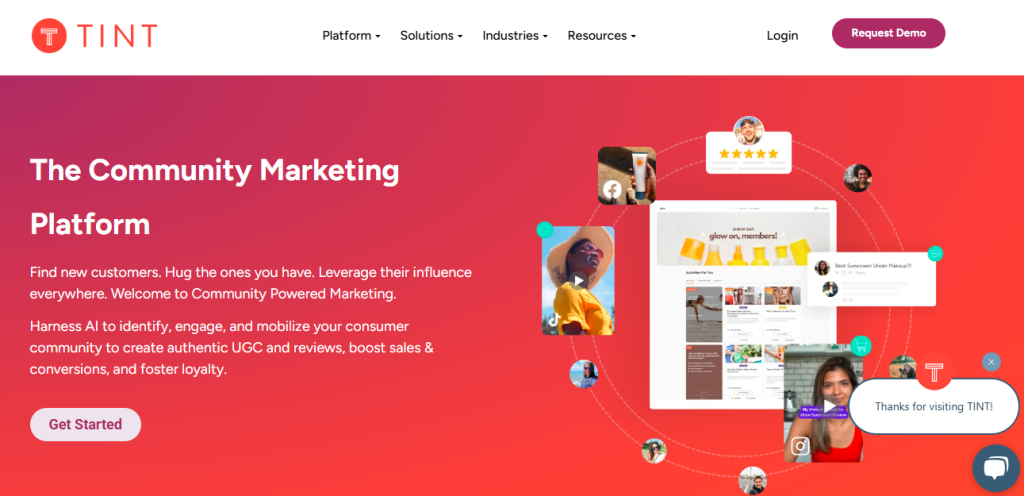
Task: Click the TINT logo icon
Action: [x=49, y=35]
